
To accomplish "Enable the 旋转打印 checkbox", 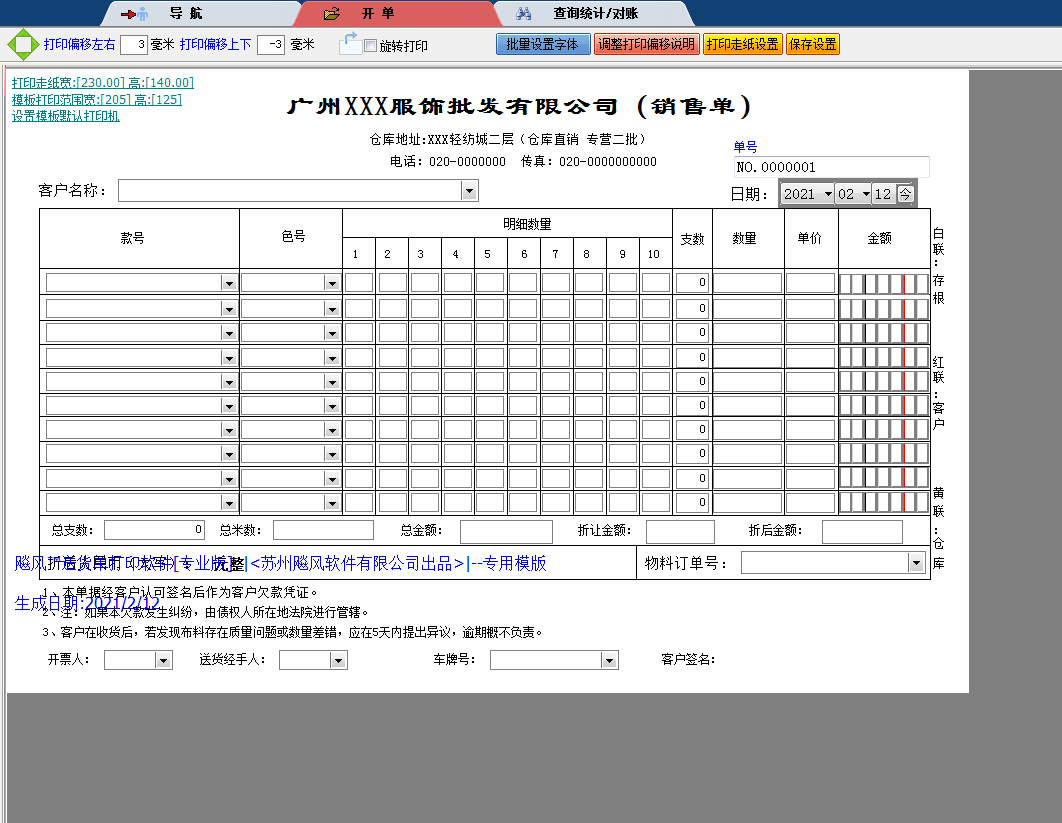I will coord(370,46).
